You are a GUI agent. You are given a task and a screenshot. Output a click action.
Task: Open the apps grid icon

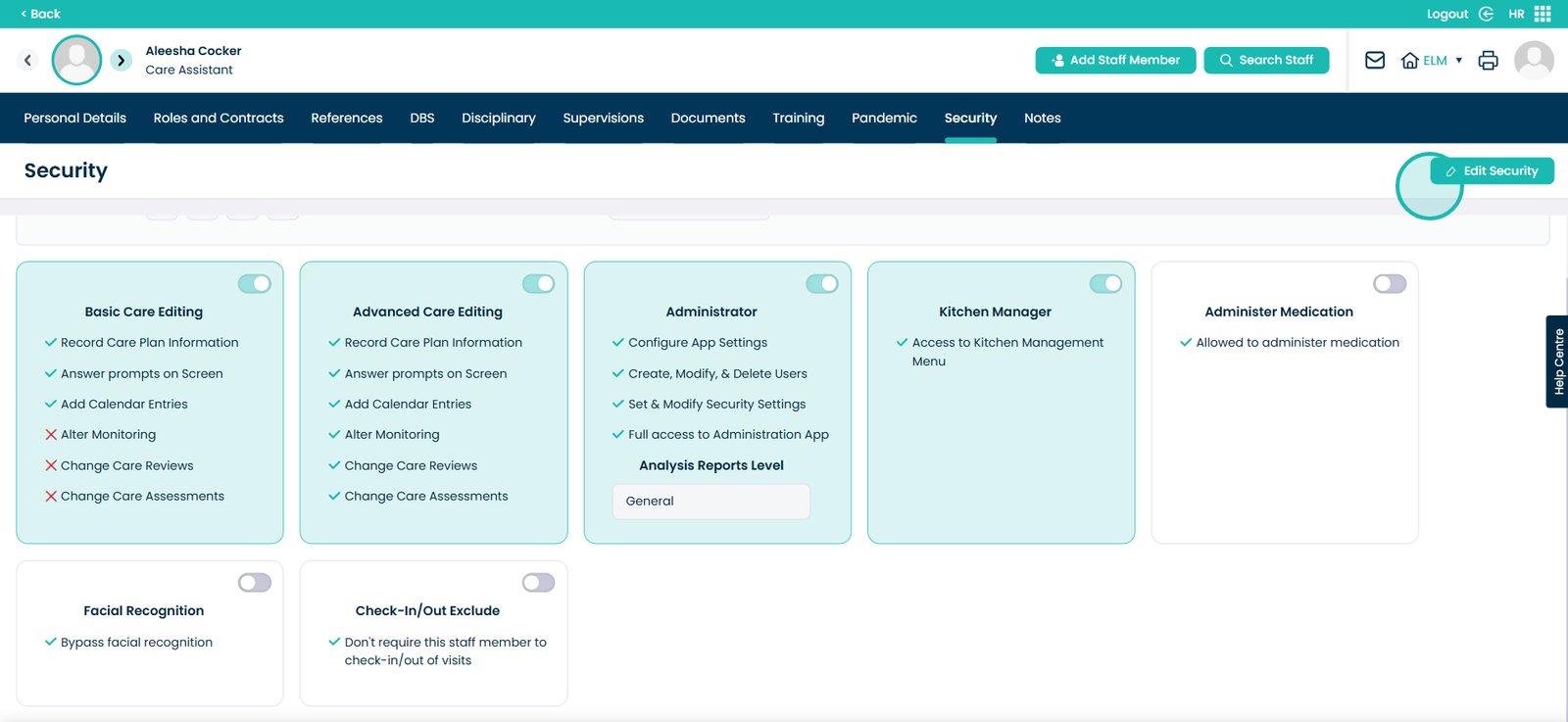(x=1543, y=14)
